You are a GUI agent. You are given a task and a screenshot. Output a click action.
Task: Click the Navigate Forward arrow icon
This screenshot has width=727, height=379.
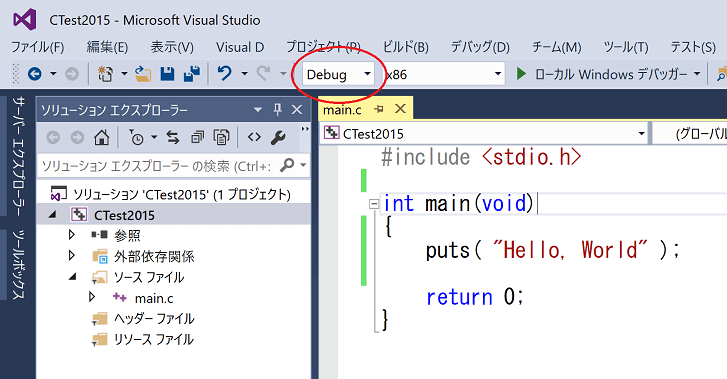point(71,74)
